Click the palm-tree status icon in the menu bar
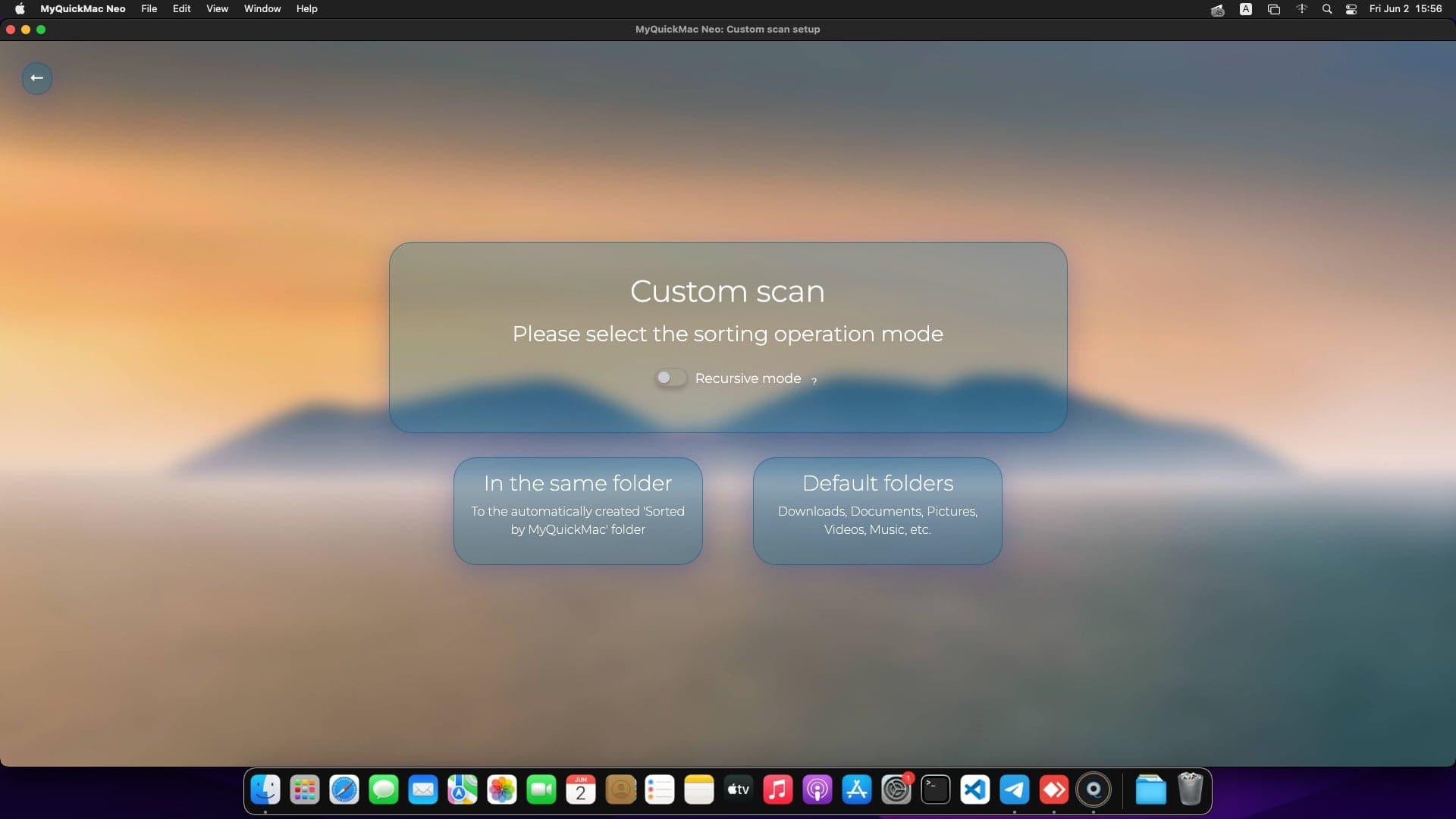1456x819 pixels. [x=1302, y=9]
